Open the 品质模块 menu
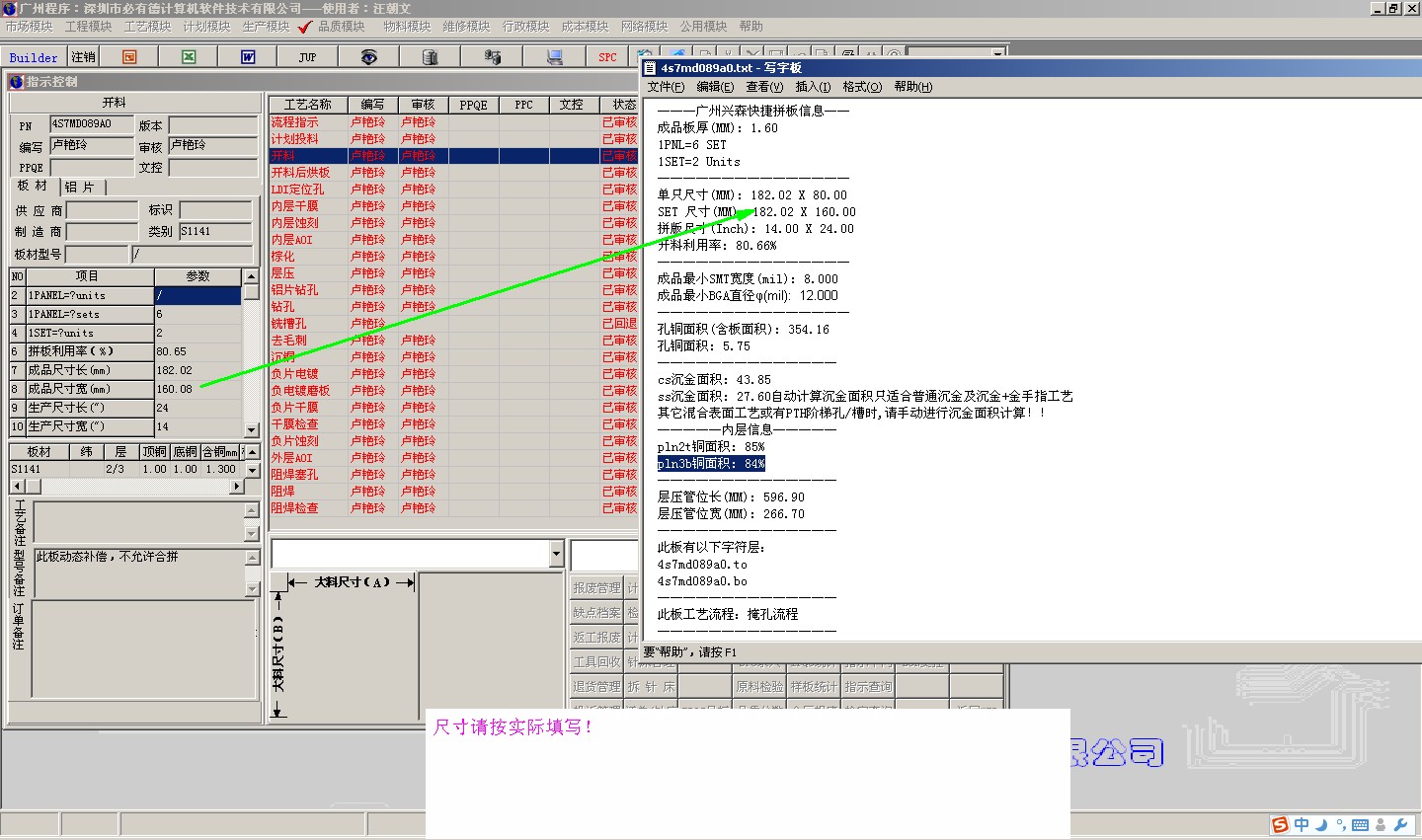 341,27
